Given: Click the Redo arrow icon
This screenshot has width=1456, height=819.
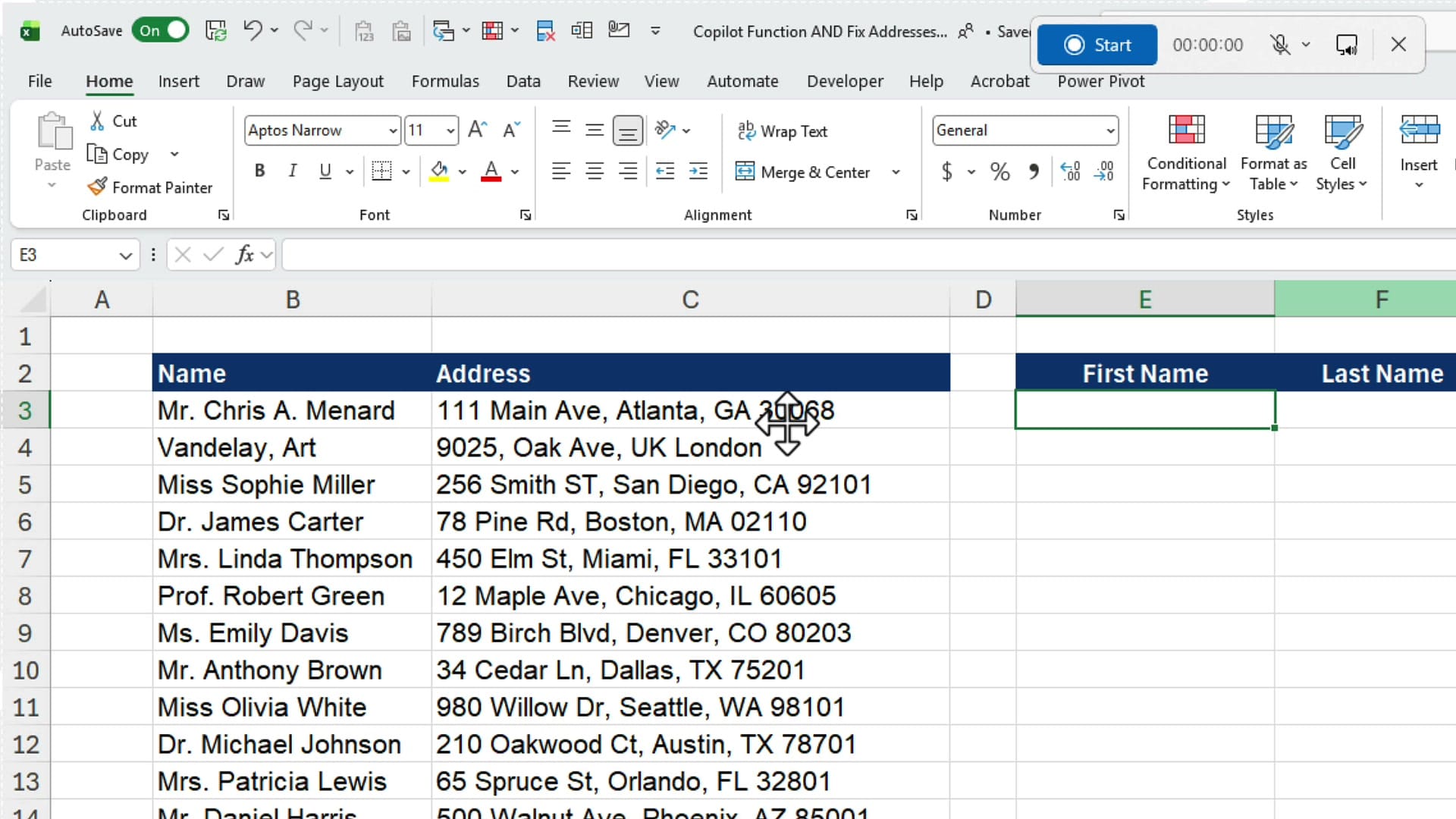Looking at the screenshot, I should click(x=303, y=30).
